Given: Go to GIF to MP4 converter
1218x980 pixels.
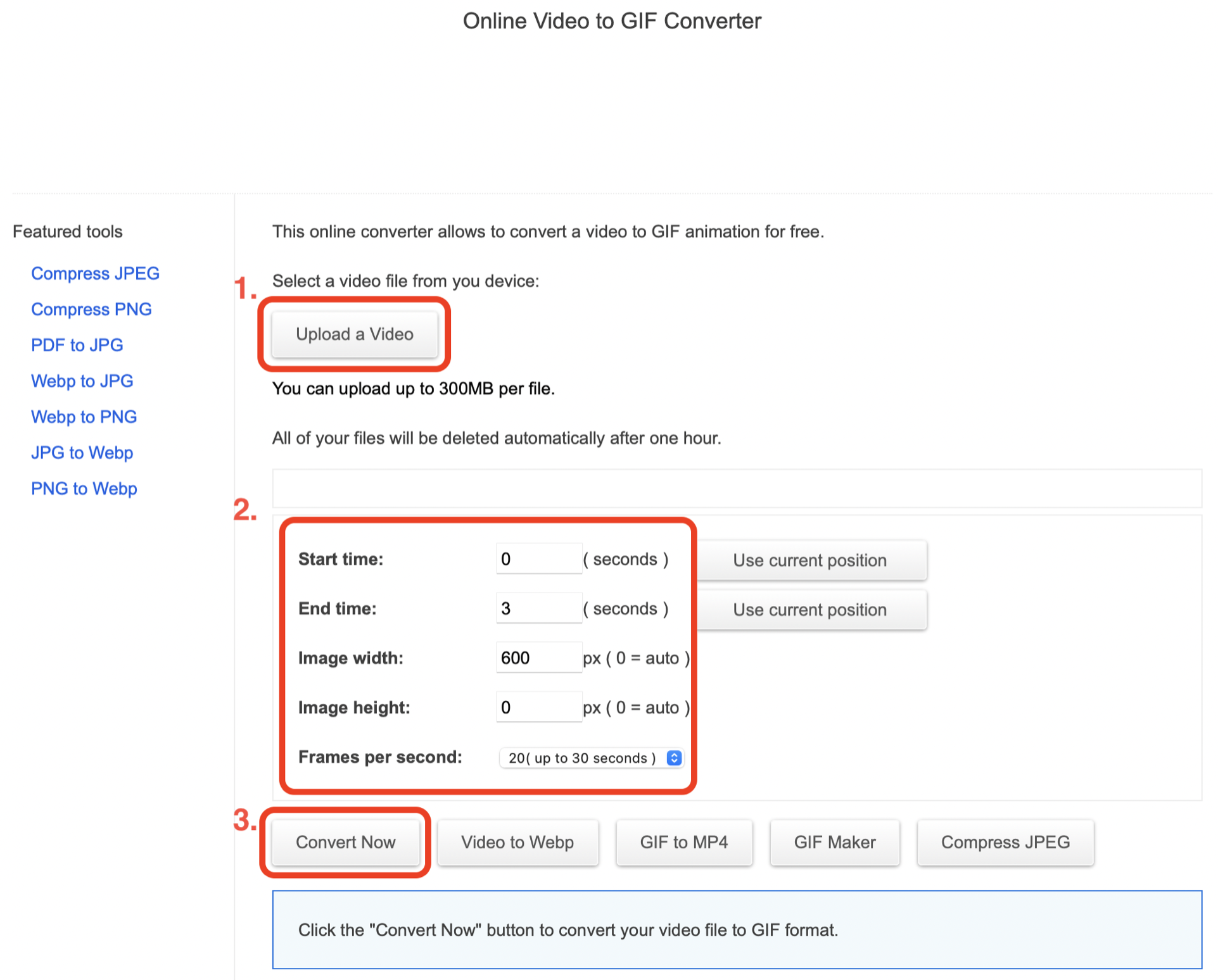Looking at the screenshot, I should 683,842.
